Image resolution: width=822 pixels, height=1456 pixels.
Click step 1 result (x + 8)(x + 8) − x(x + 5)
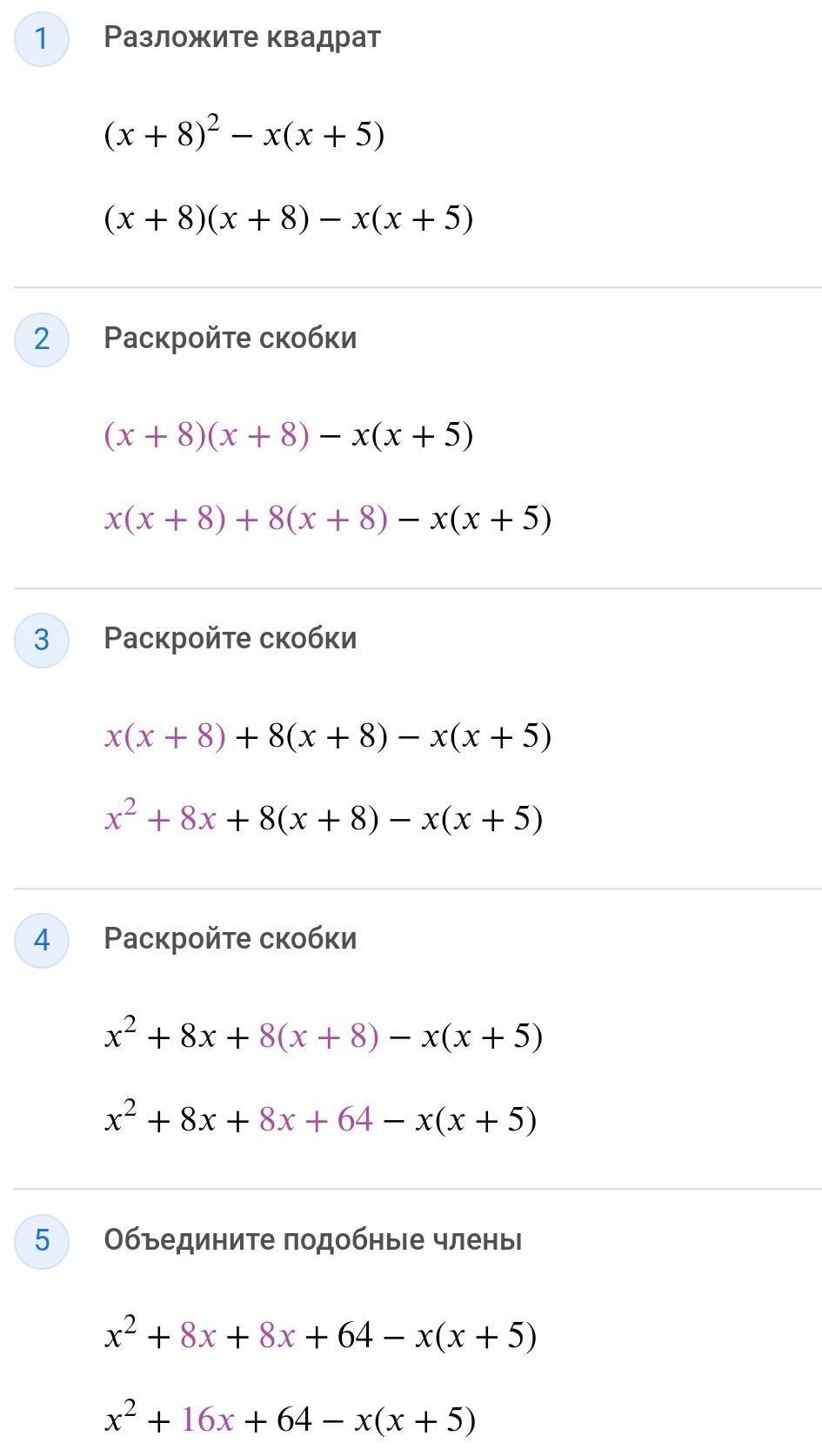tap(288, 218)
